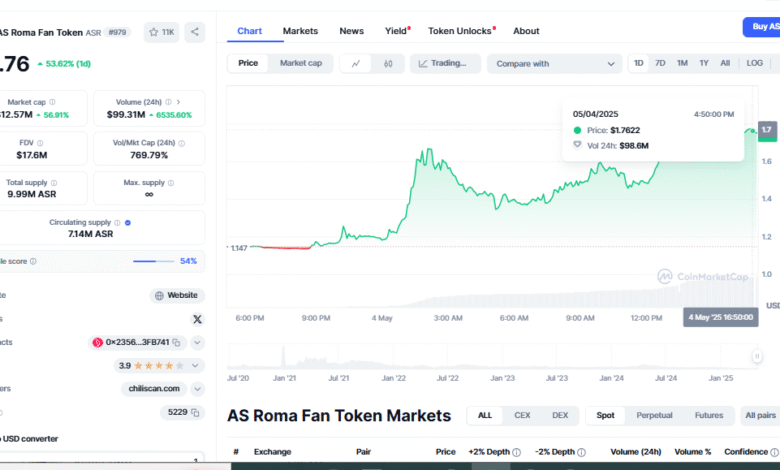Expand the contracts list chevron

tap(197, 343)
